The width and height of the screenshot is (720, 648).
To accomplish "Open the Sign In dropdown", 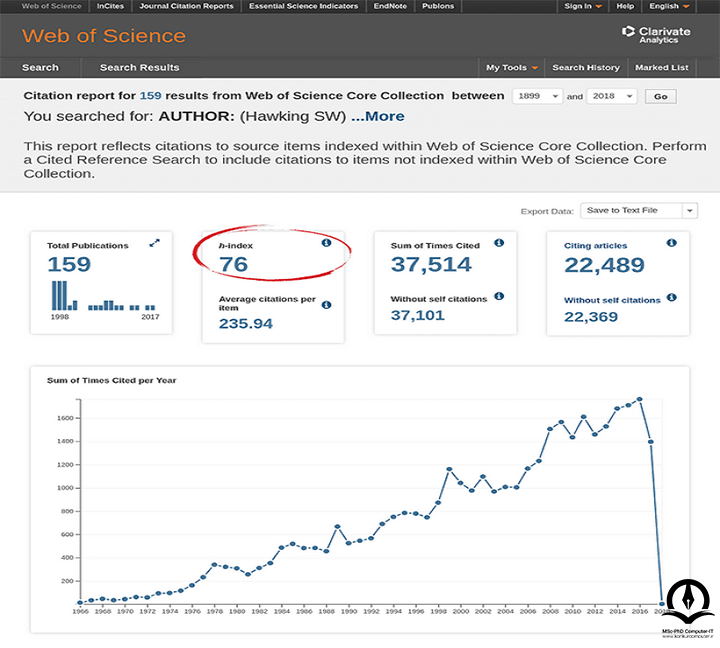I will click(582, 6).
